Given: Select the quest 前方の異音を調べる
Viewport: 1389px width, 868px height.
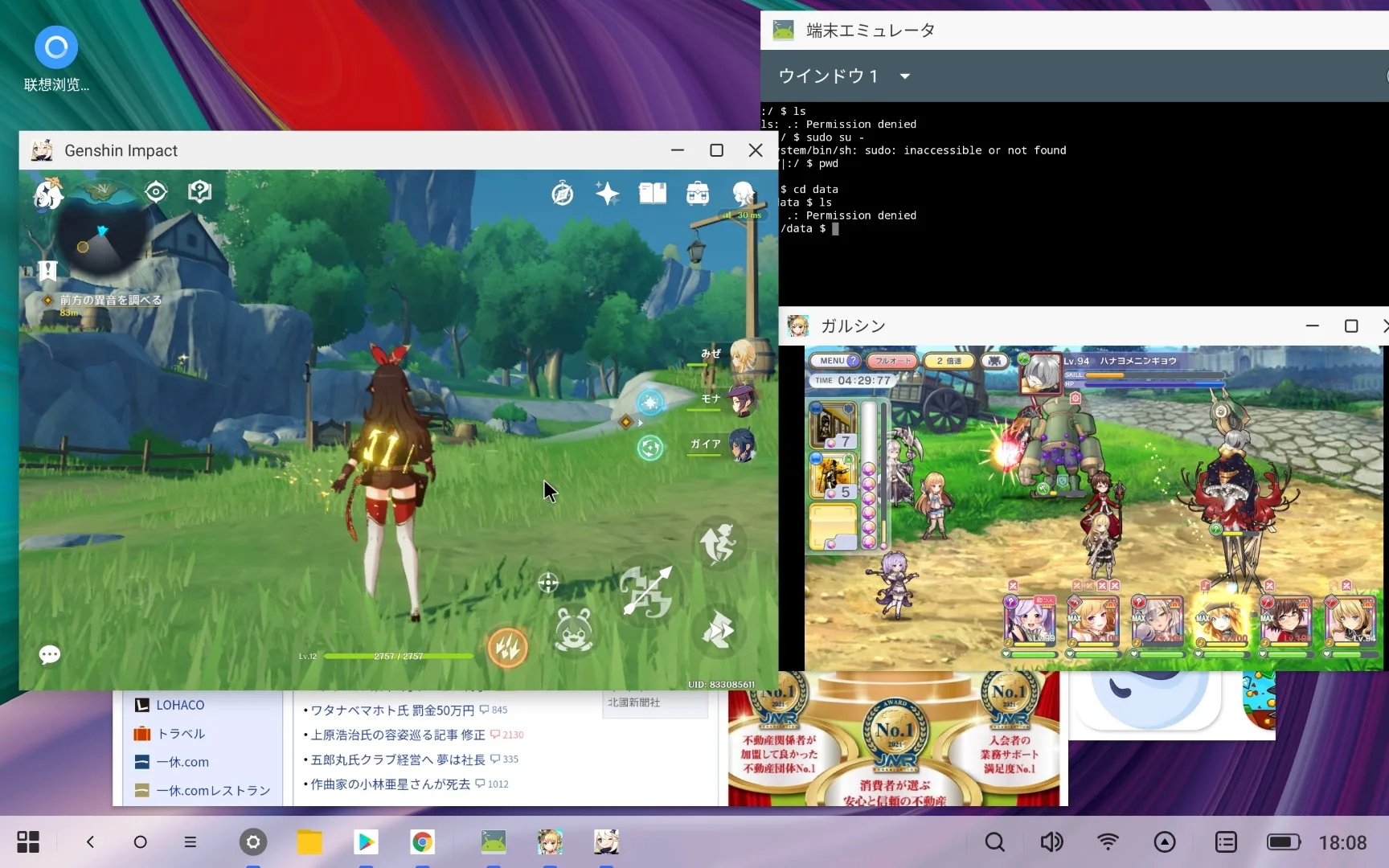Looking at the screenshot, I should point(111,300).
